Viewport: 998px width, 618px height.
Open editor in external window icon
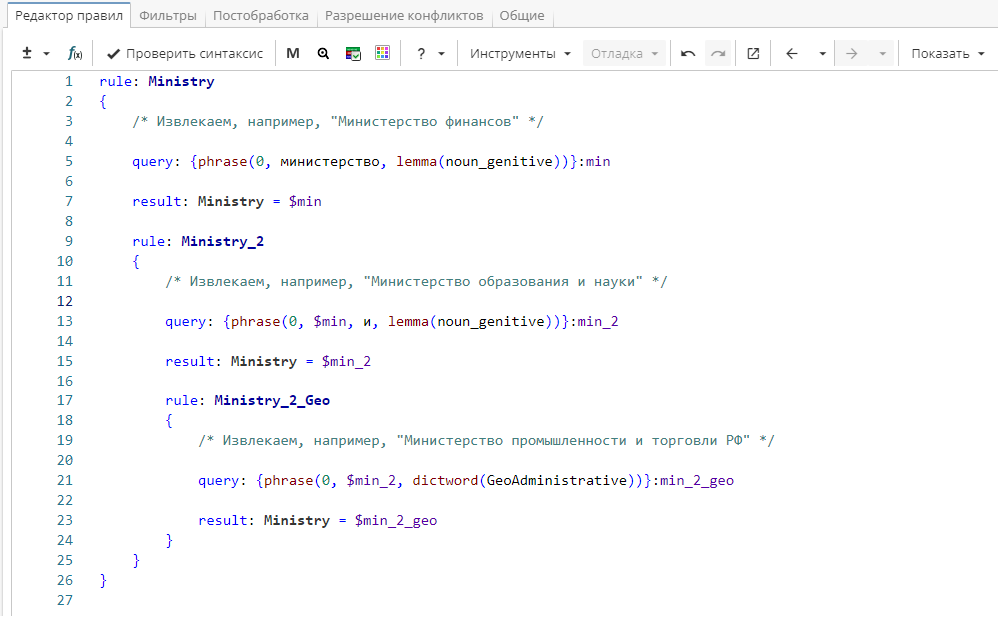point(753,53)
